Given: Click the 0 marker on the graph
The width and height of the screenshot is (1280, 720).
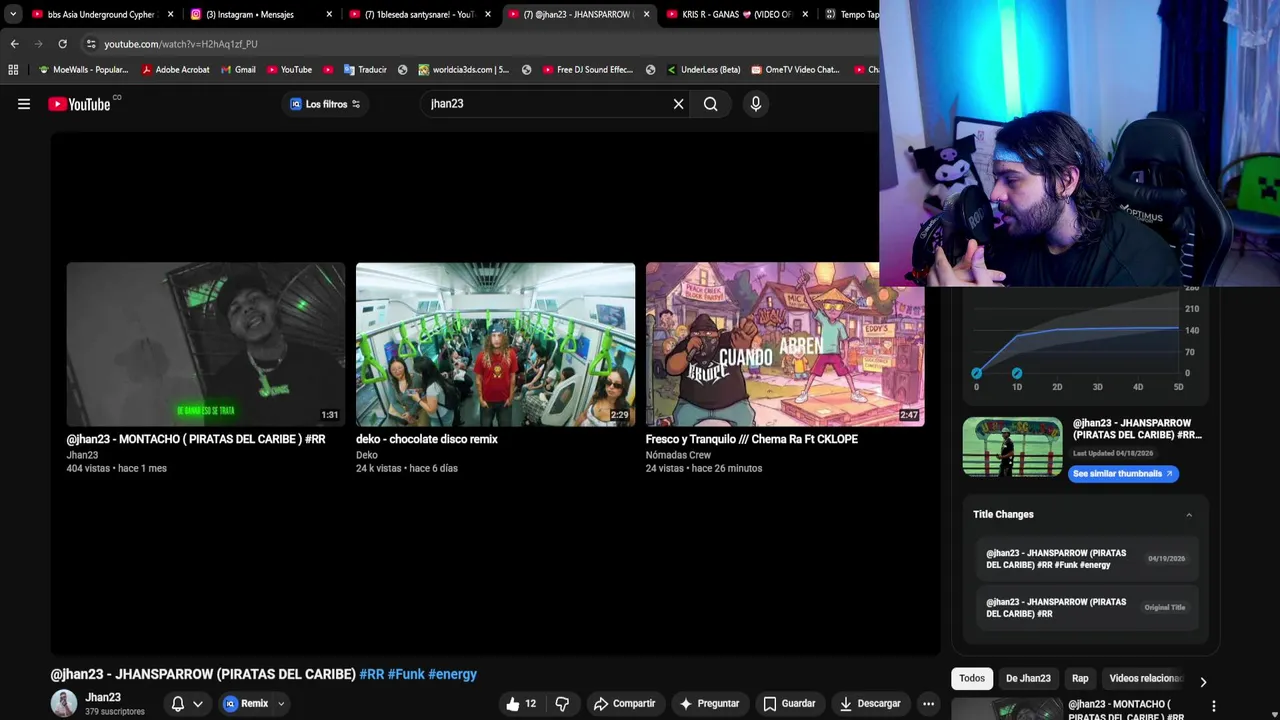Looking at the screenshot, I should 977,374.
